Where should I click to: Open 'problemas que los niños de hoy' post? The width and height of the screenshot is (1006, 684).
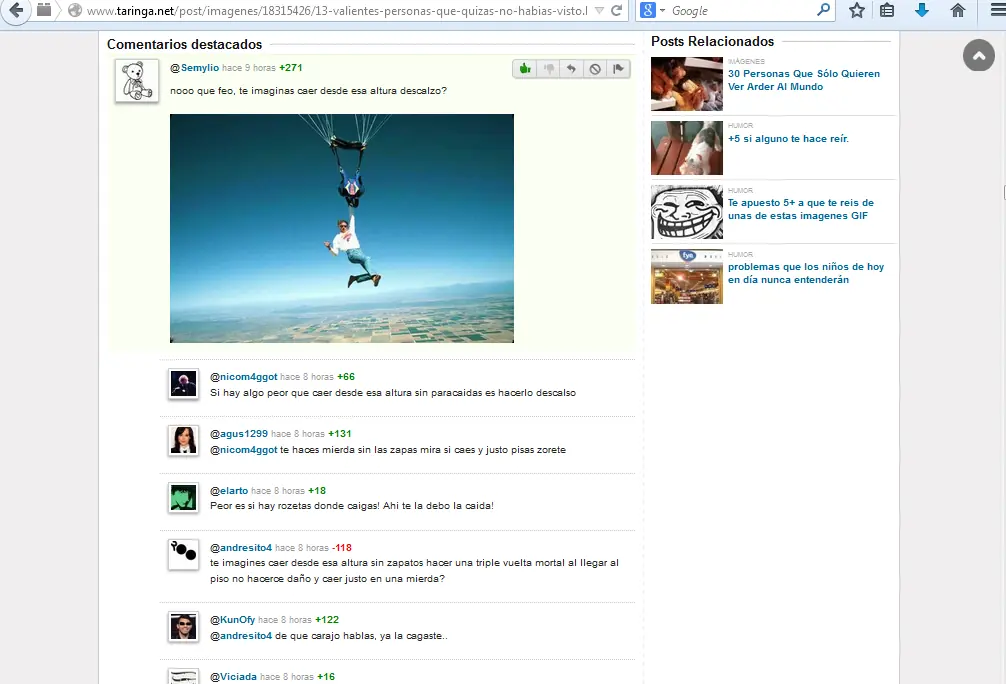tap(806, 273)
